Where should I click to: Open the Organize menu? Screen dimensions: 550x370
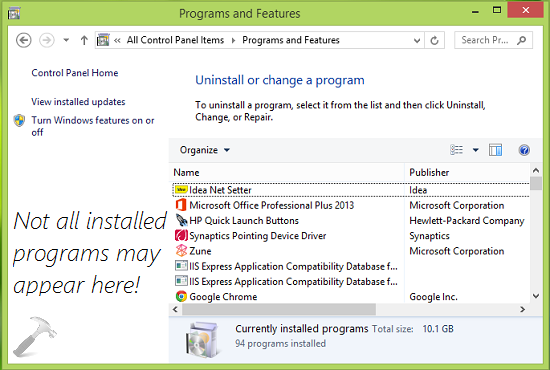[205, 150]
